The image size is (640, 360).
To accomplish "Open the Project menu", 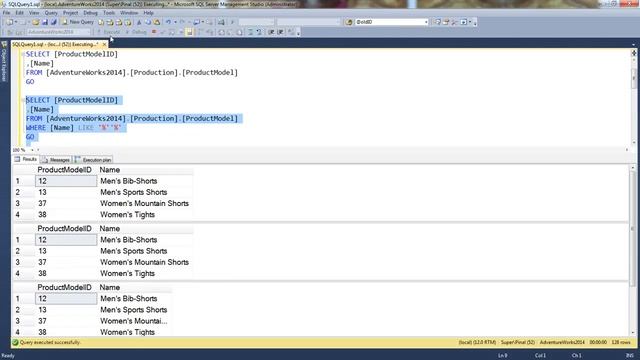I will (70, 13).
